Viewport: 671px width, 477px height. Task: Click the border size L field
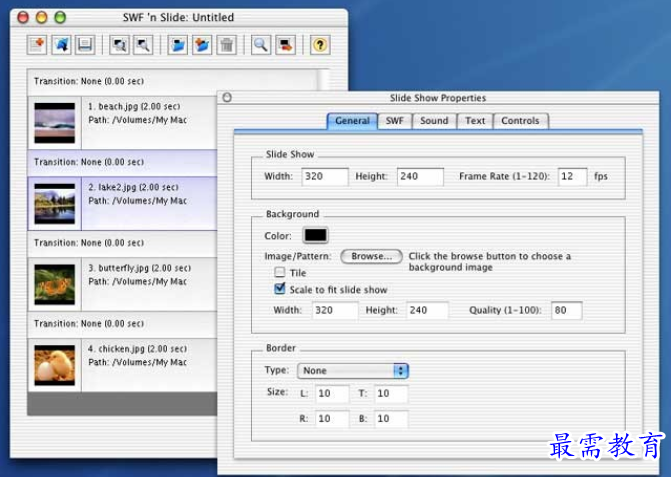click(x=332, y=394)
